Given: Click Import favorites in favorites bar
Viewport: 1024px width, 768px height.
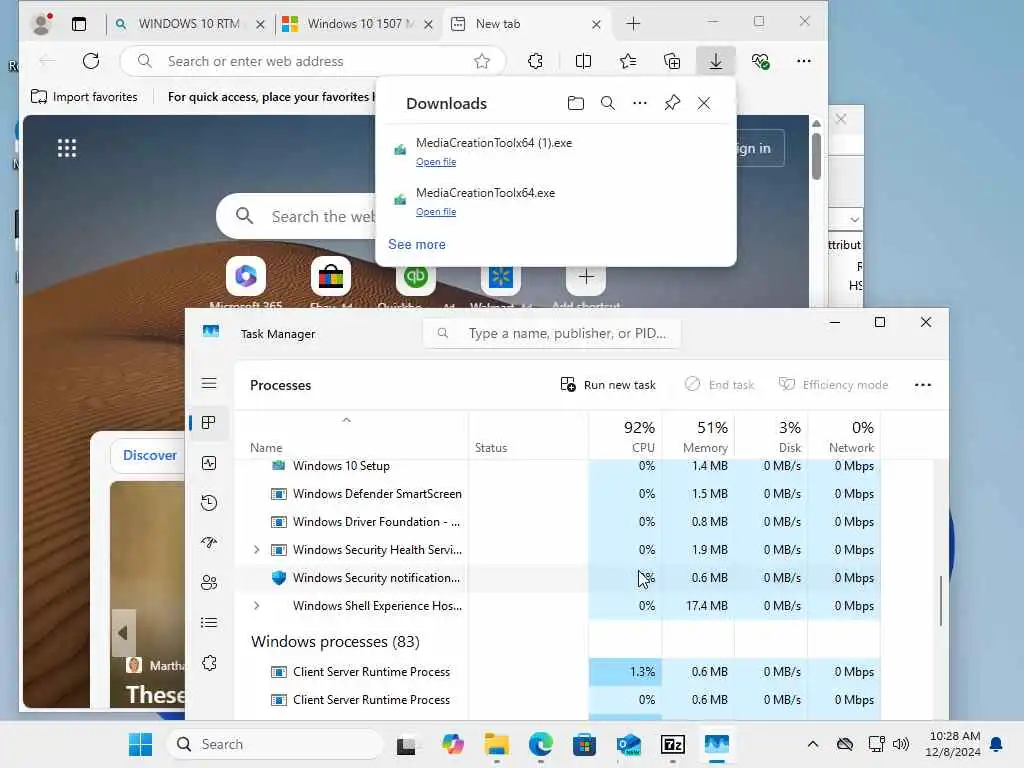Looking at the screenshot, I should (x=84, y=97).
